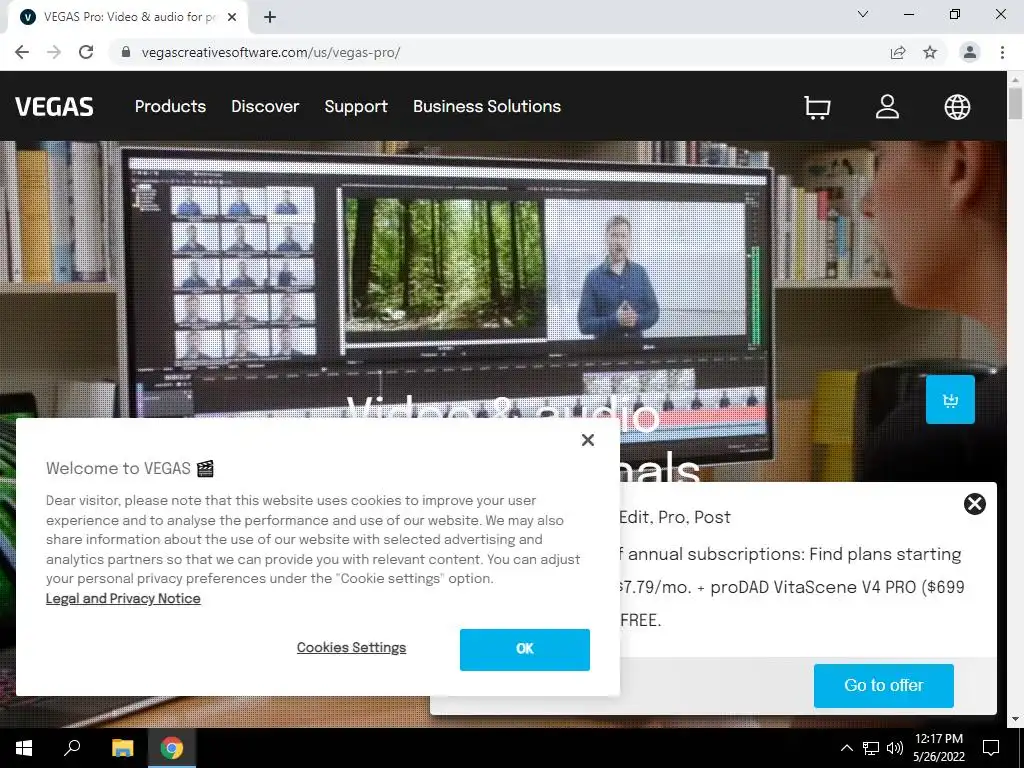Close the cookie welcome dialog
Image resolution: width=1024 pixels, height=768 pixels.
(x=588, y=440)
